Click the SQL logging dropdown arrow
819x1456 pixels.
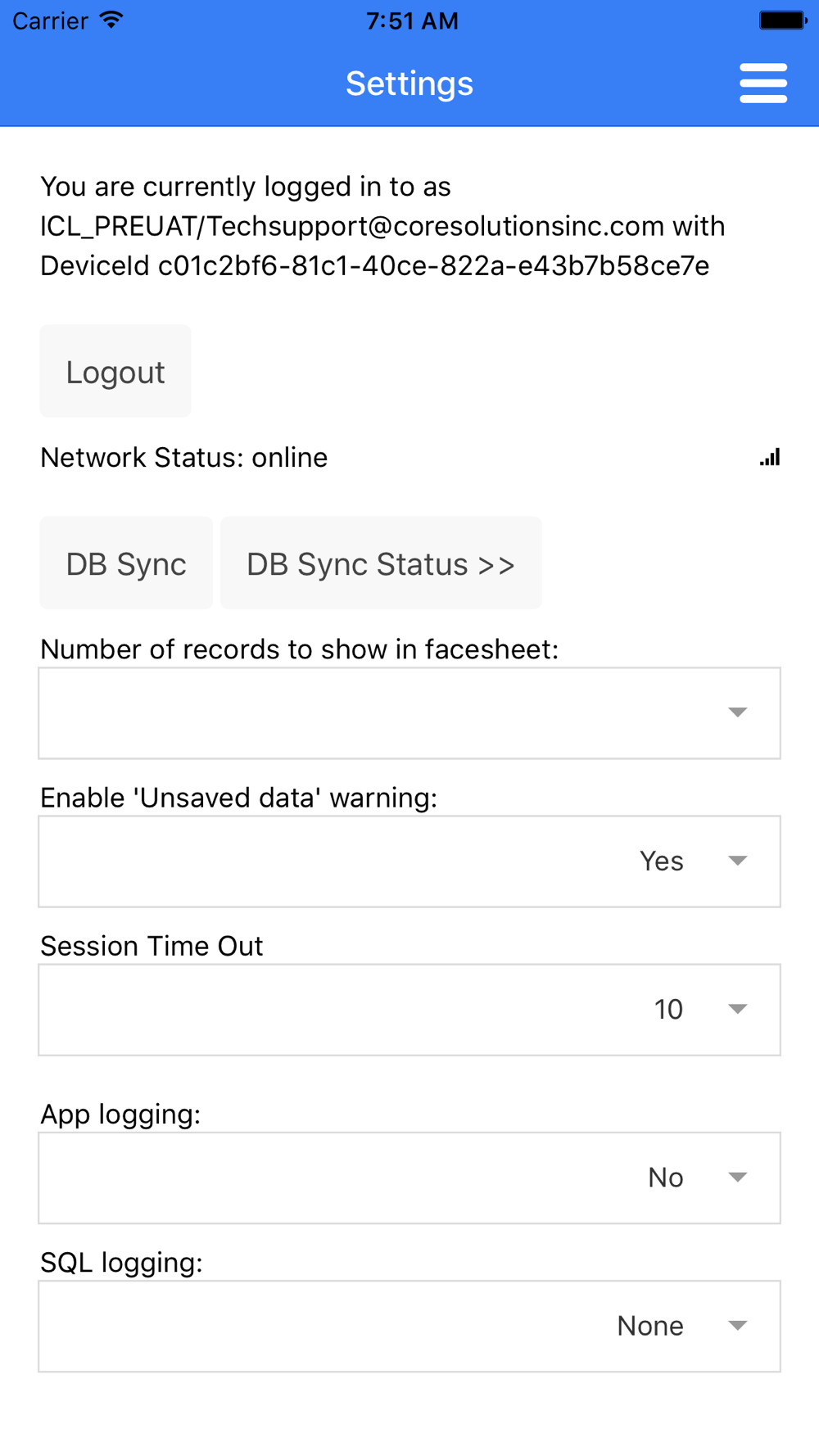(x=738, y=1326)
